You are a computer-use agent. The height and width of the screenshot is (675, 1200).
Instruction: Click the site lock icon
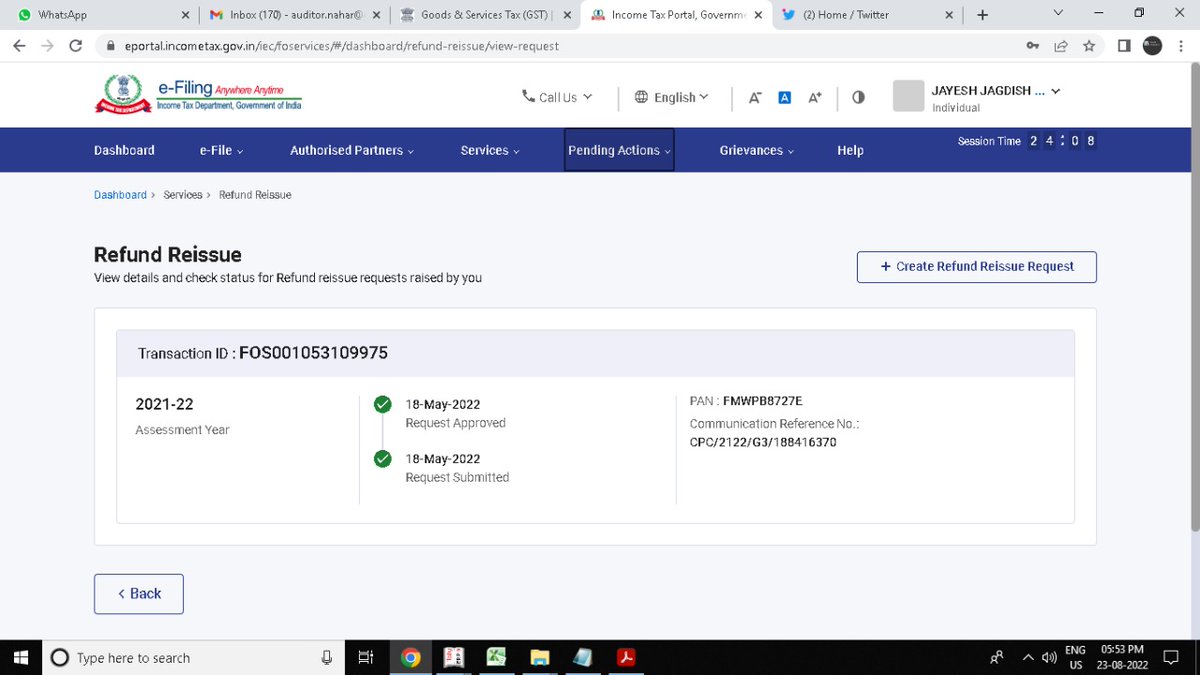coord(111,46)
